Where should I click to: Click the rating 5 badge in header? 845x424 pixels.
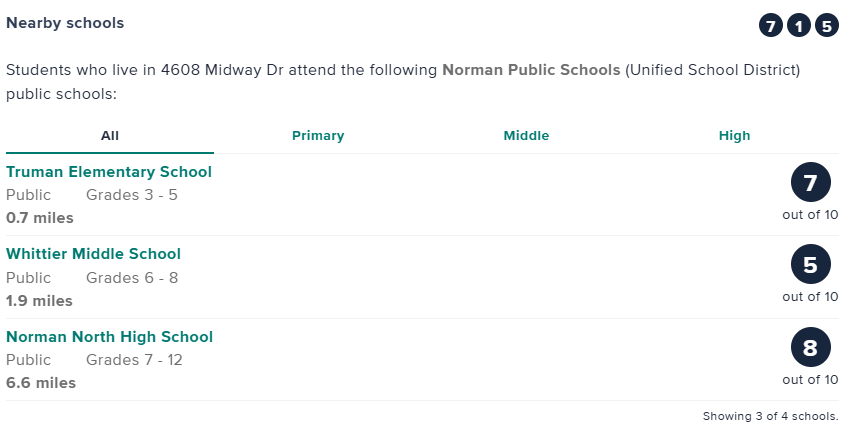[x=826, y=26]
